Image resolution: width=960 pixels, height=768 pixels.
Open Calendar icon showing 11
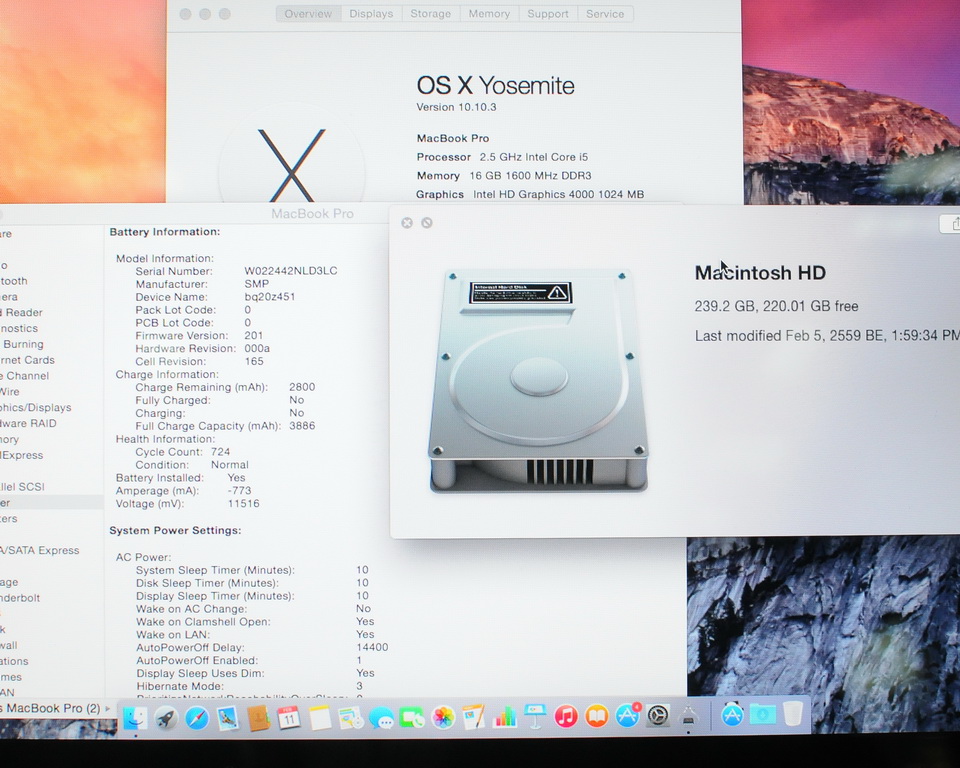click(289, 717)
